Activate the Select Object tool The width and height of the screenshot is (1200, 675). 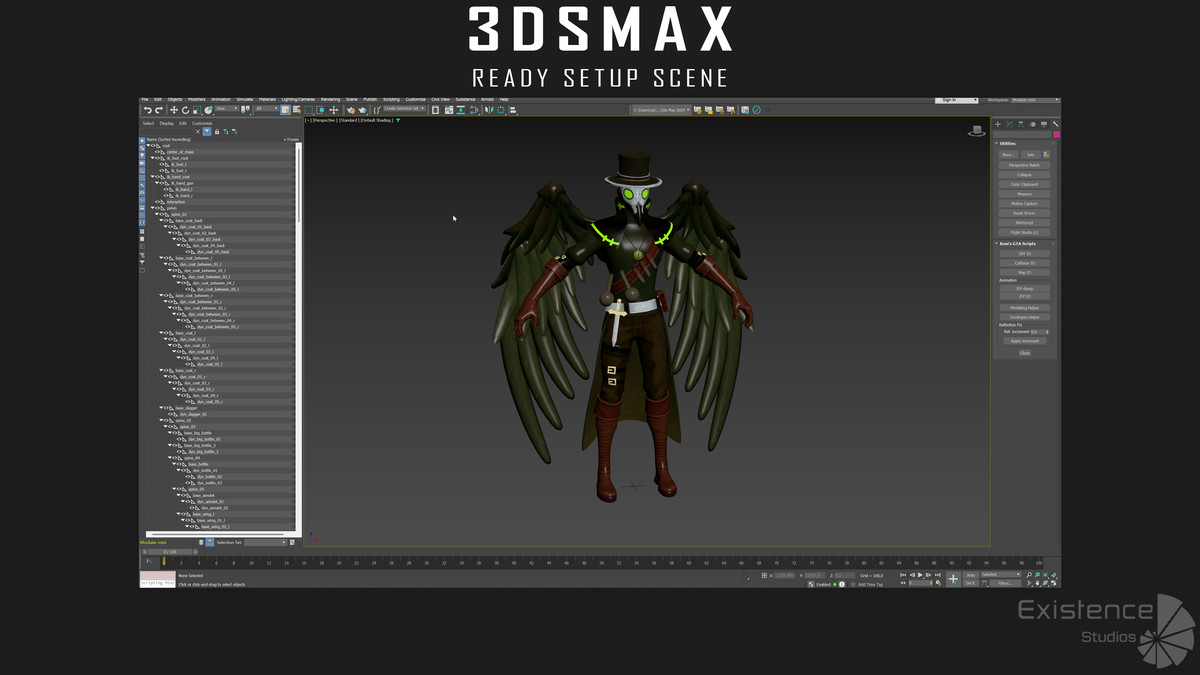tap(285, 110)
